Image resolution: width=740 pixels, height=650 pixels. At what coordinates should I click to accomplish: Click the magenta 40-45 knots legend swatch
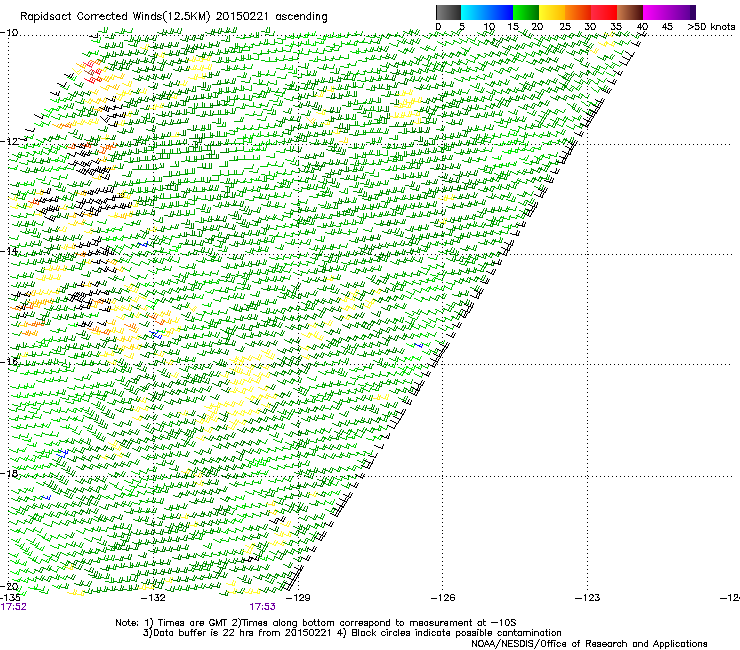pyautogui.click(x=656, y=12)
